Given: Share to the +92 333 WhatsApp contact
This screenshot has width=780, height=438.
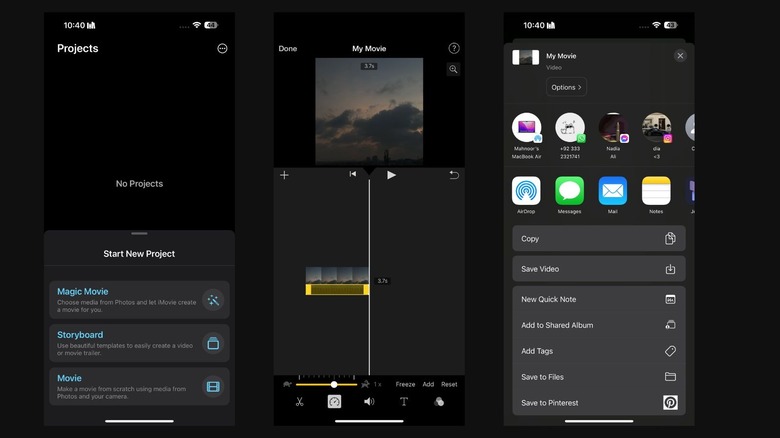Looking at the screenshot, I should tap(570, 135).
